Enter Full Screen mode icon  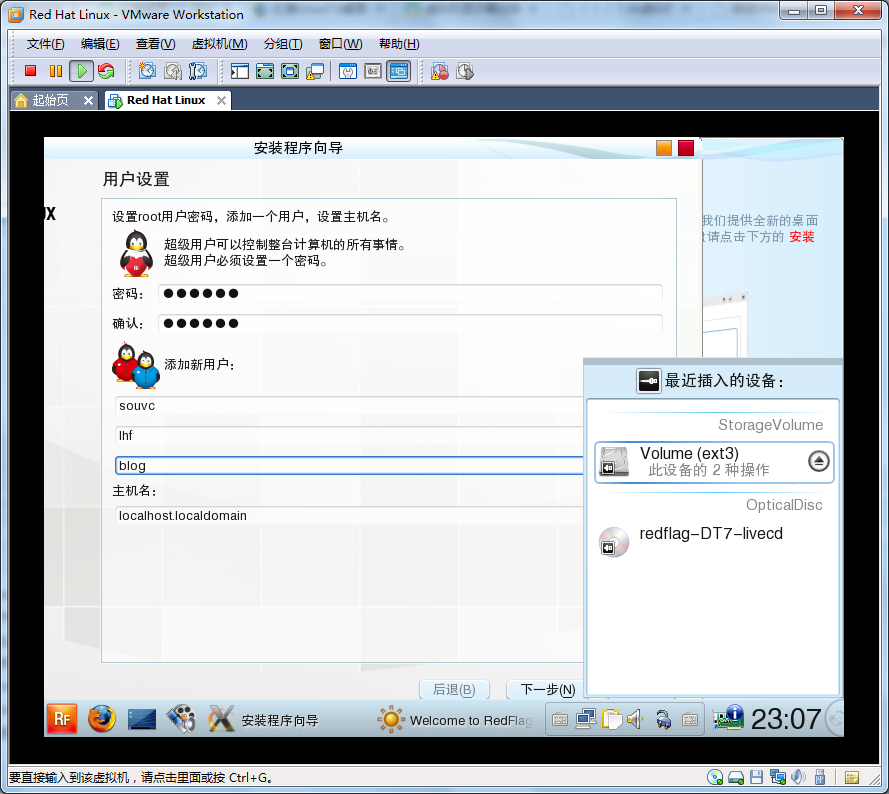(290, 71)
